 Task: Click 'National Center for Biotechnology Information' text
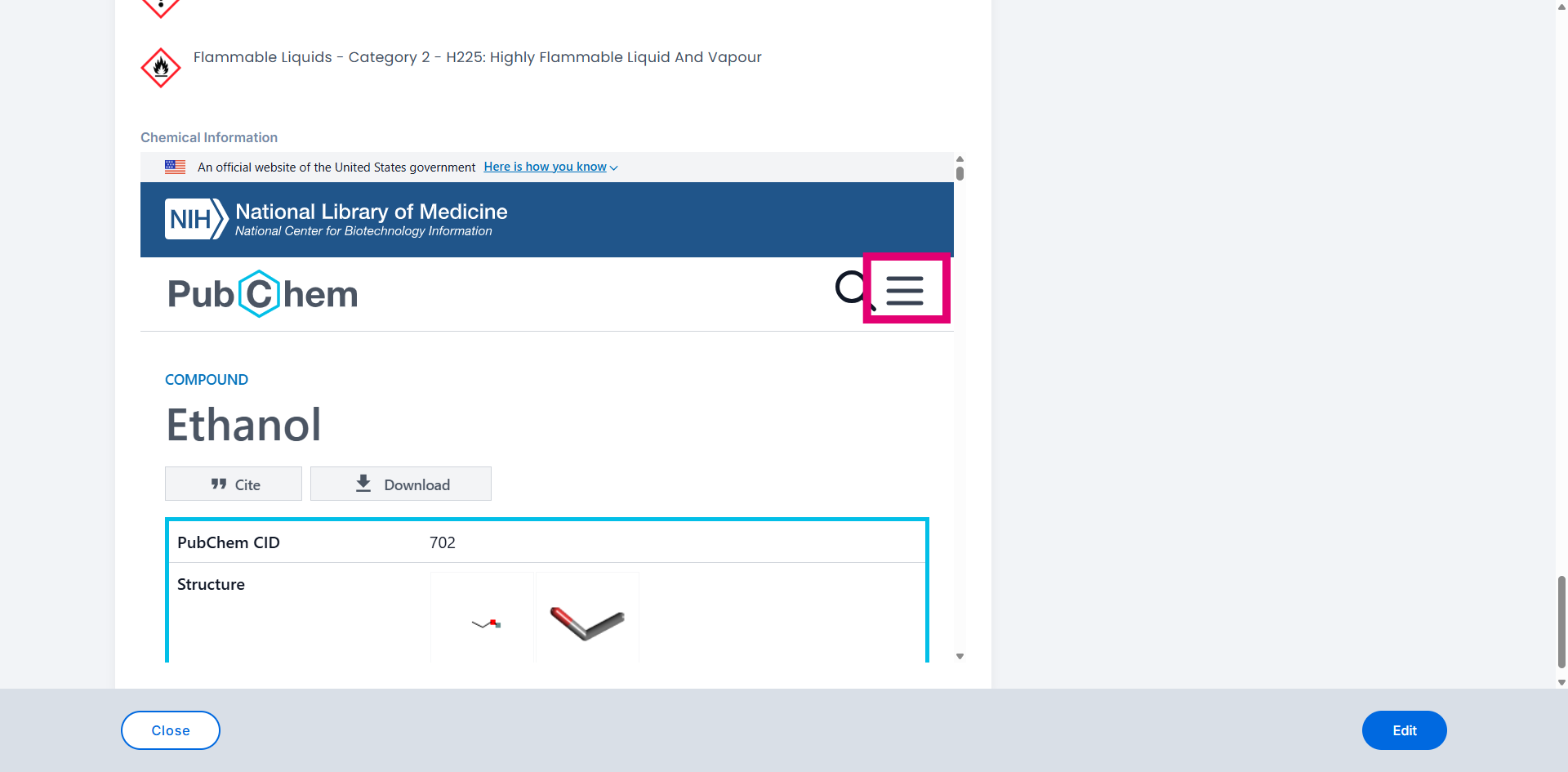[363, 231]
